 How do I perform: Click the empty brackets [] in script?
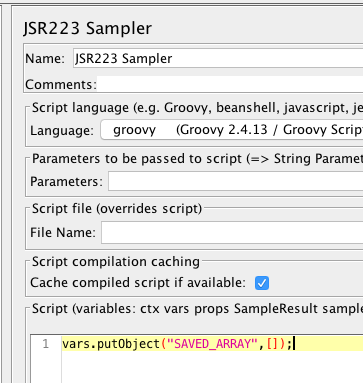click(272, 344)
